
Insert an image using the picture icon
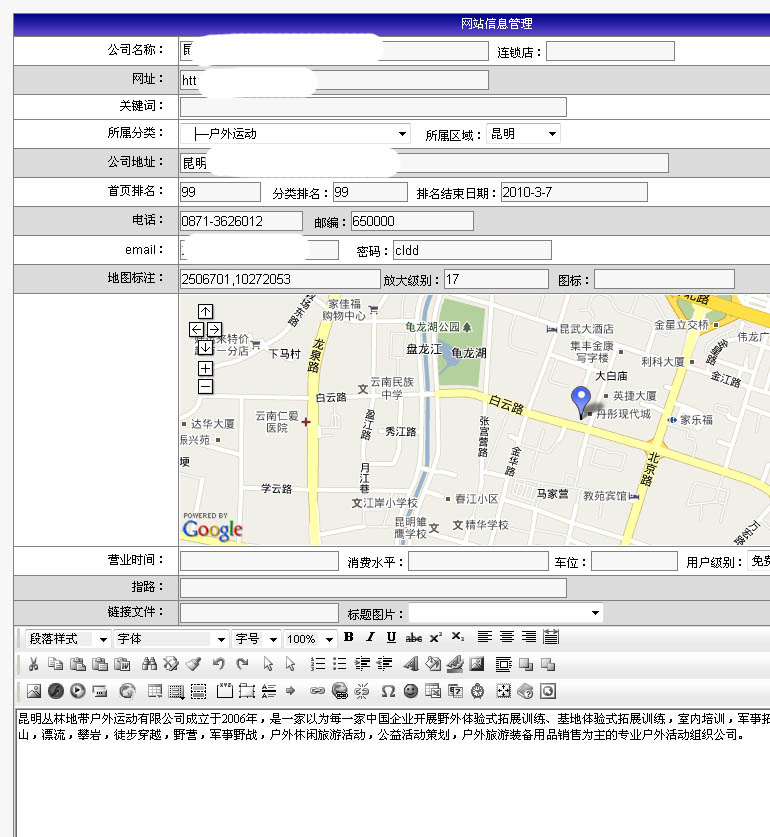coord(34,691)
